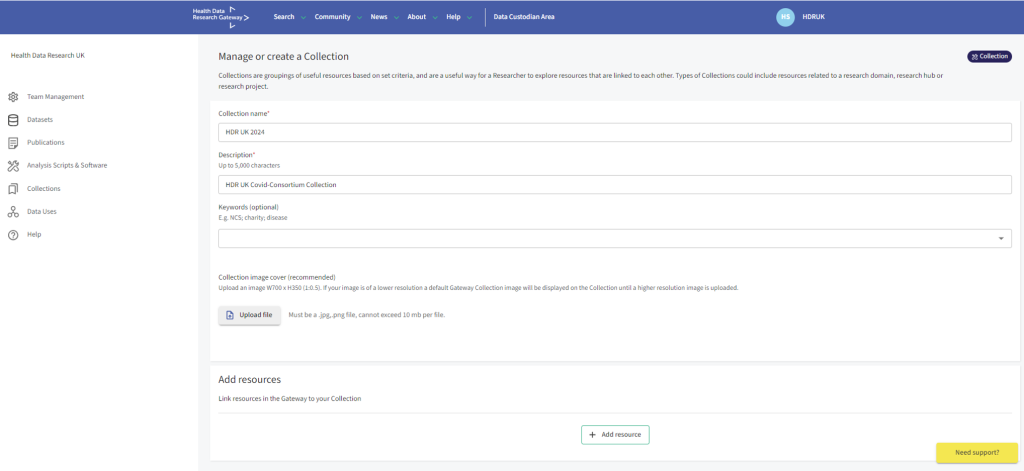Open Analysis Scripts & Software
This screenshot has height=471, width=1024.
(x=67, y=166)
